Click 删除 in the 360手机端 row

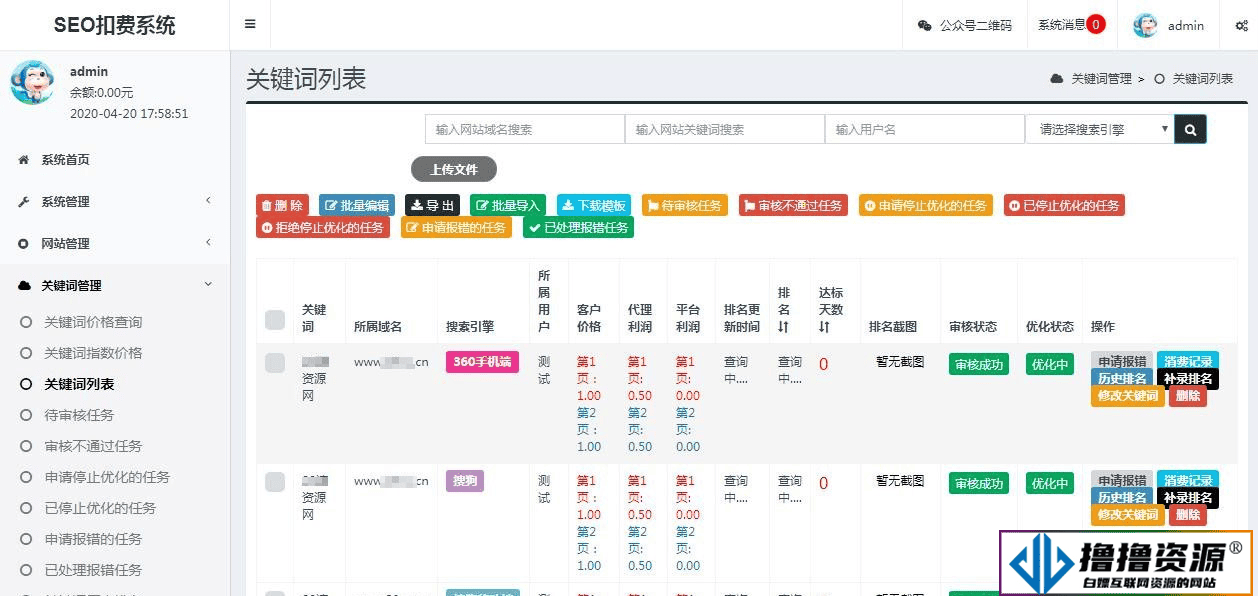point(1188,396)
